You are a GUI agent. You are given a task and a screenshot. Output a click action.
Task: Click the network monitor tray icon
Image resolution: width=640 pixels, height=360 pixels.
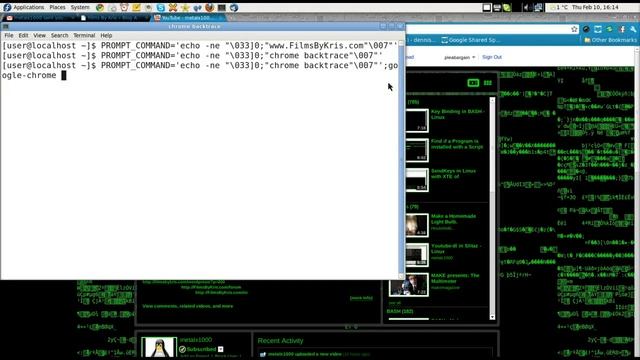[x=538, y=7]
